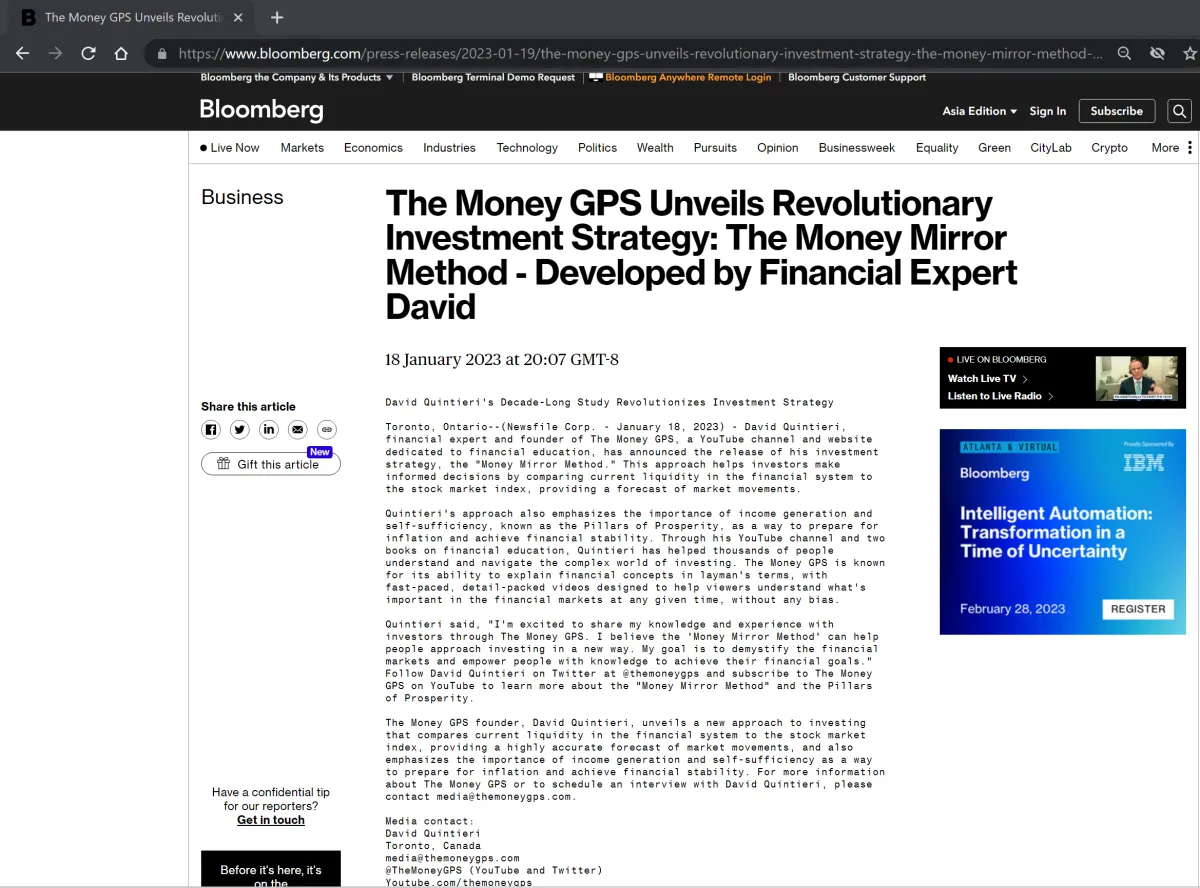Viewport: 1200px width, 888px height.
Task: Share the article on LinkedIn
Action: coord(269,429)
